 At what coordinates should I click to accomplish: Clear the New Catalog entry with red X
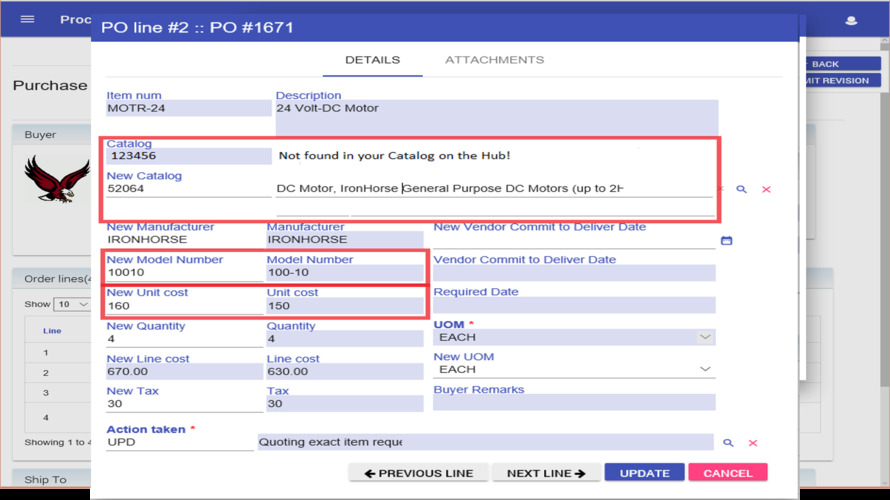pyautogui.click(x=766, y=189)
